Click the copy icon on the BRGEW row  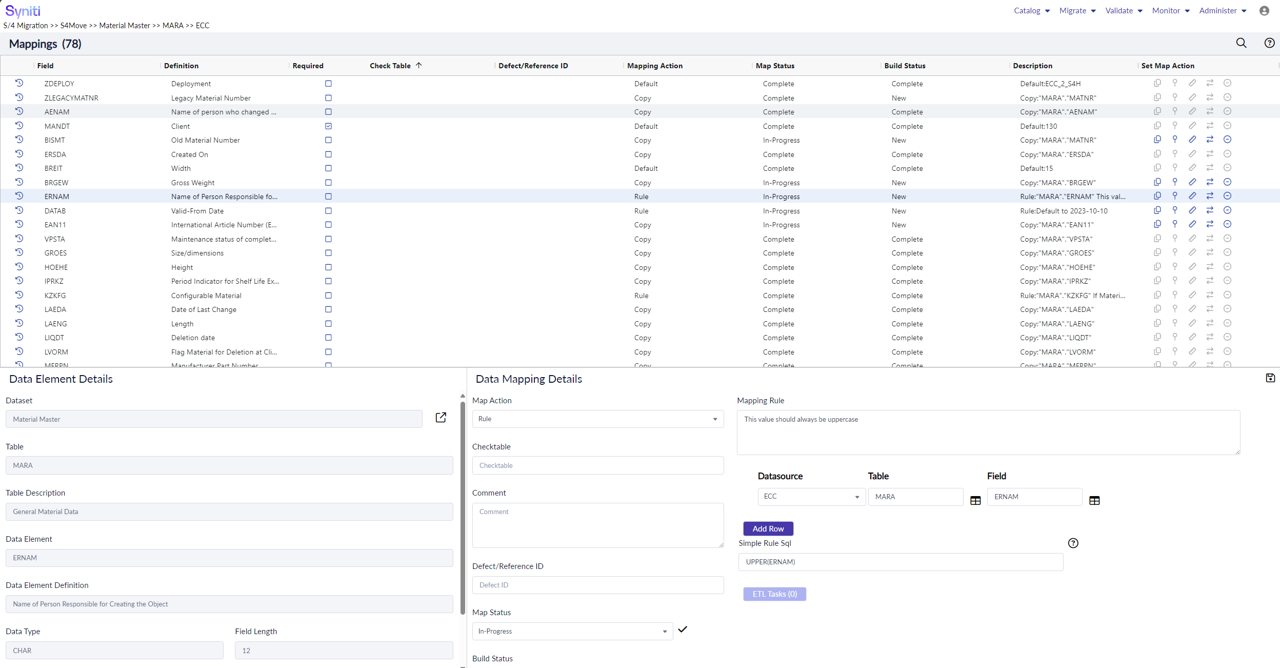coord(1157,182)
